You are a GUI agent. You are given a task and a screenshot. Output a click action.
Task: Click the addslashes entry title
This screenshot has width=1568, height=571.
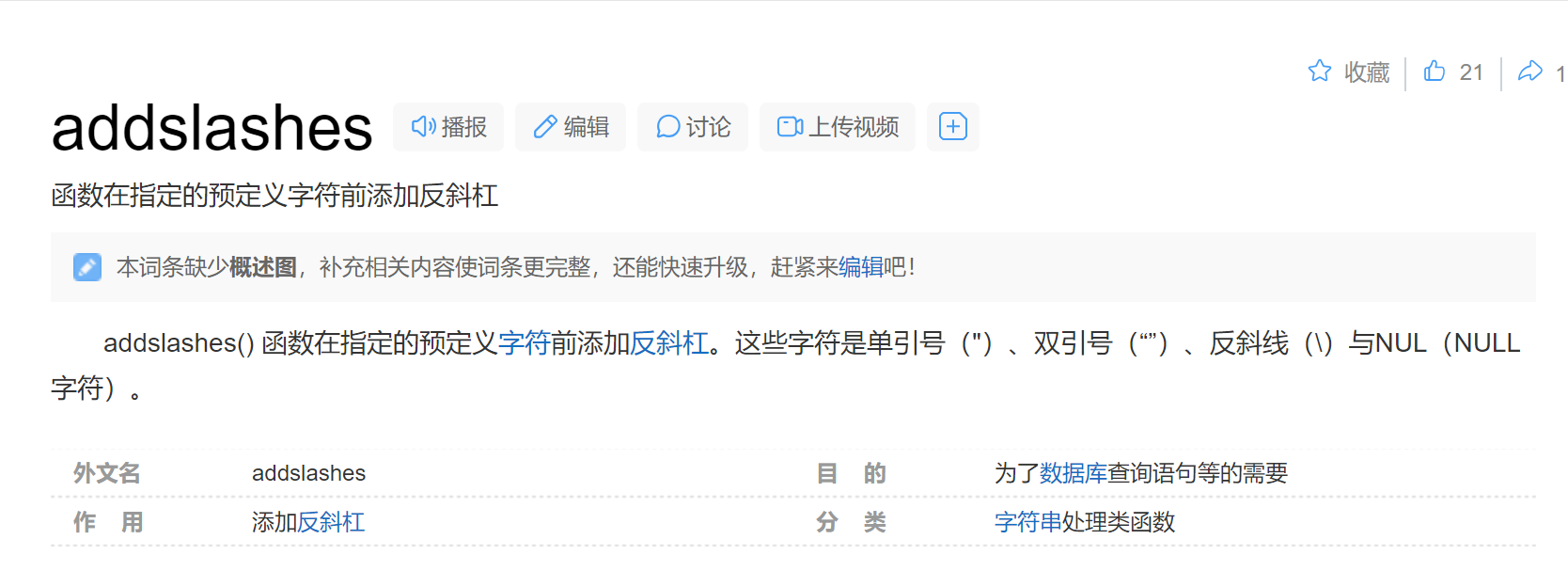[212, 128]
